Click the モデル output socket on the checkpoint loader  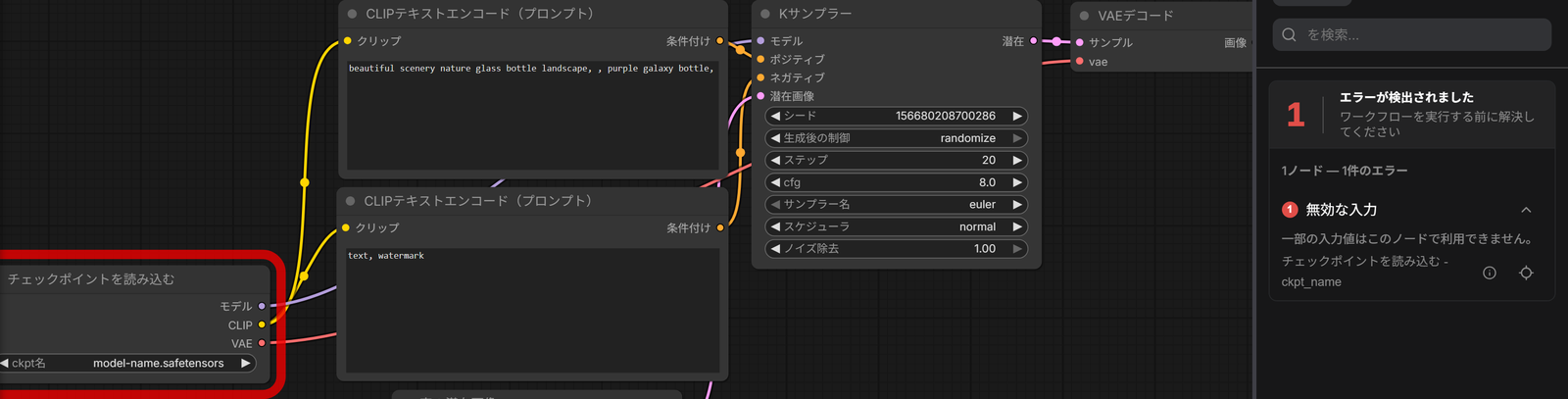pyautogui.click(x=262, y=306)
